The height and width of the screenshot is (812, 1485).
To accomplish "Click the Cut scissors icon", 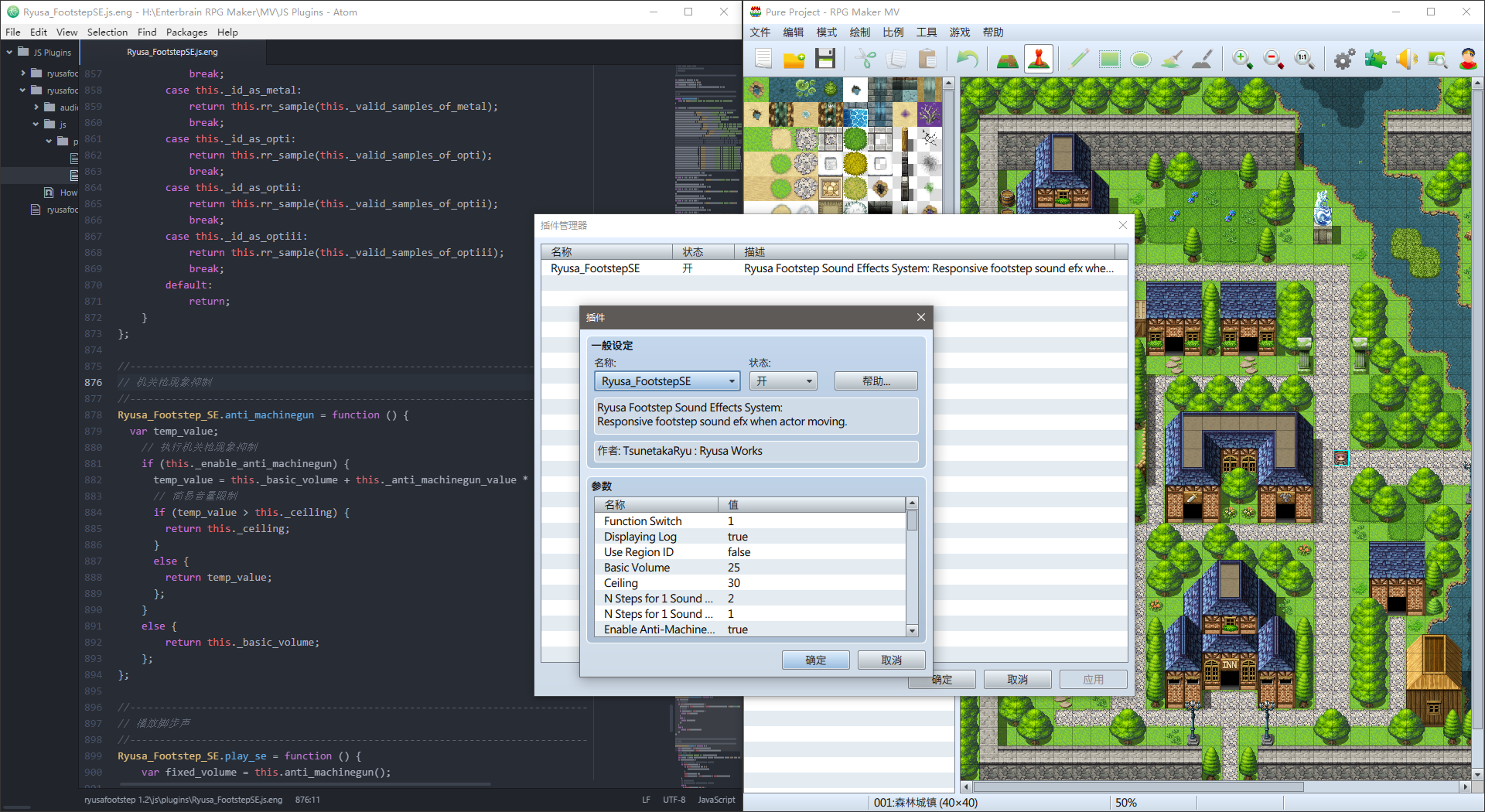I will (865, 59).
